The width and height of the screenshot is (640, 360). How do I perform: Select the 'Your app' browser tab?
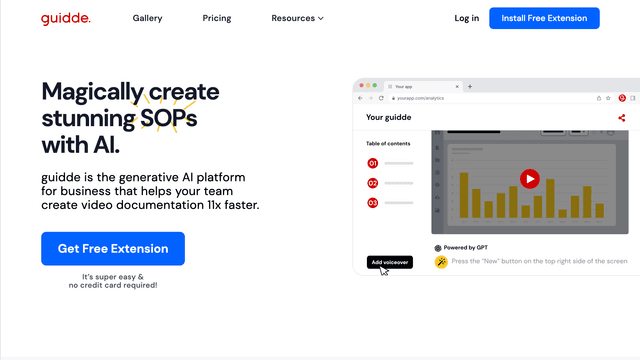(423, 87)
